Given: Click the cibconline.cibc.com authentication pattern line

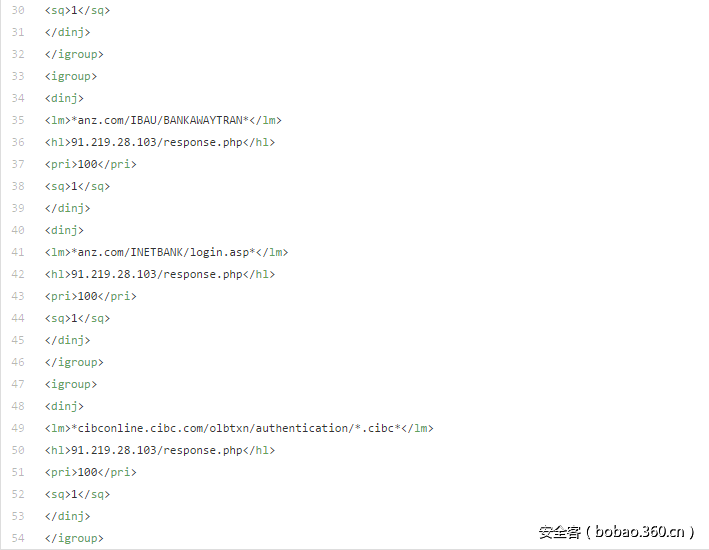Looking at the screenshot, I should click(239, 428).
